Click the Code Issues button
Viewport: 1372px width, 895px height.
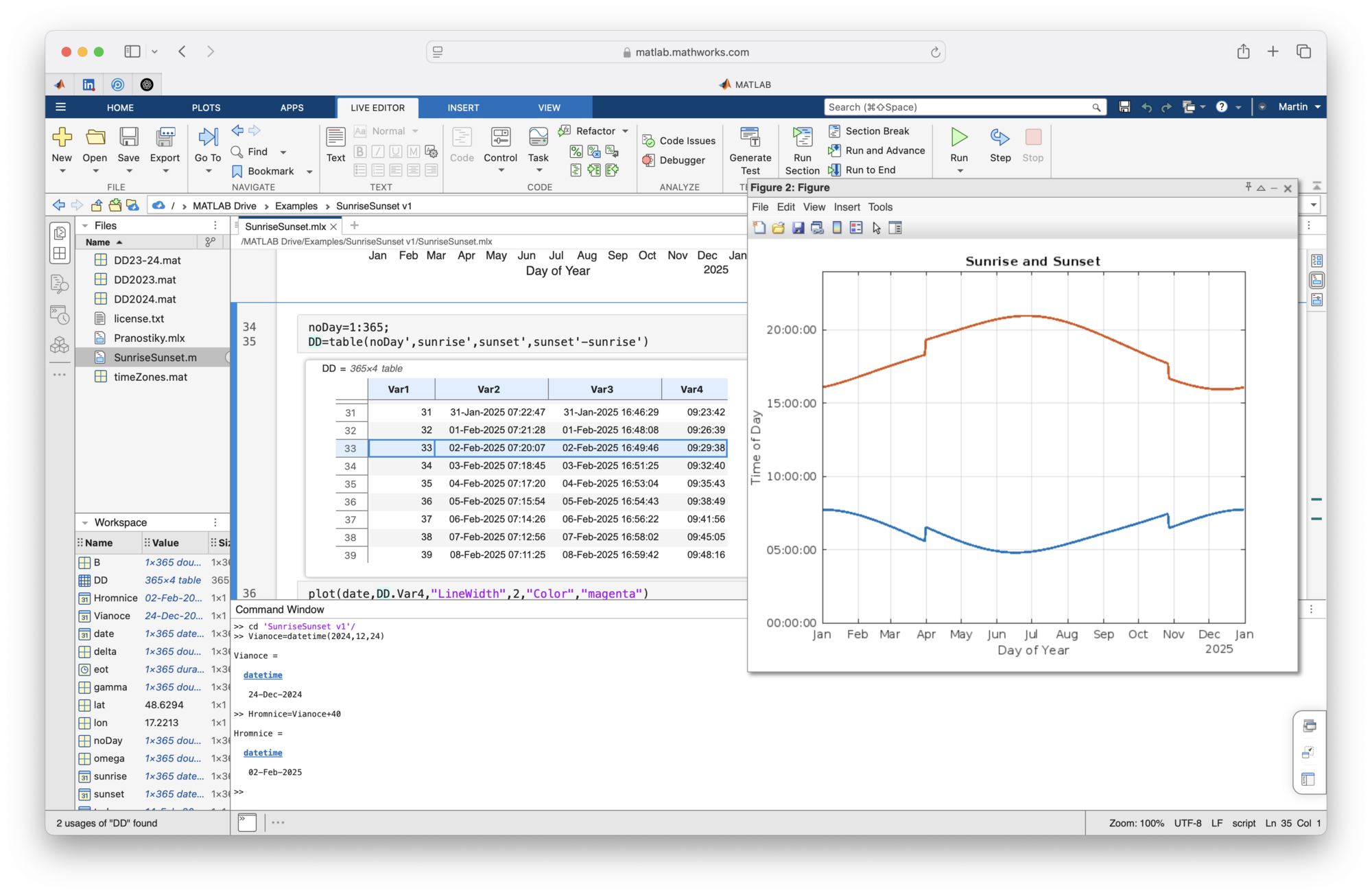[678, 141]
